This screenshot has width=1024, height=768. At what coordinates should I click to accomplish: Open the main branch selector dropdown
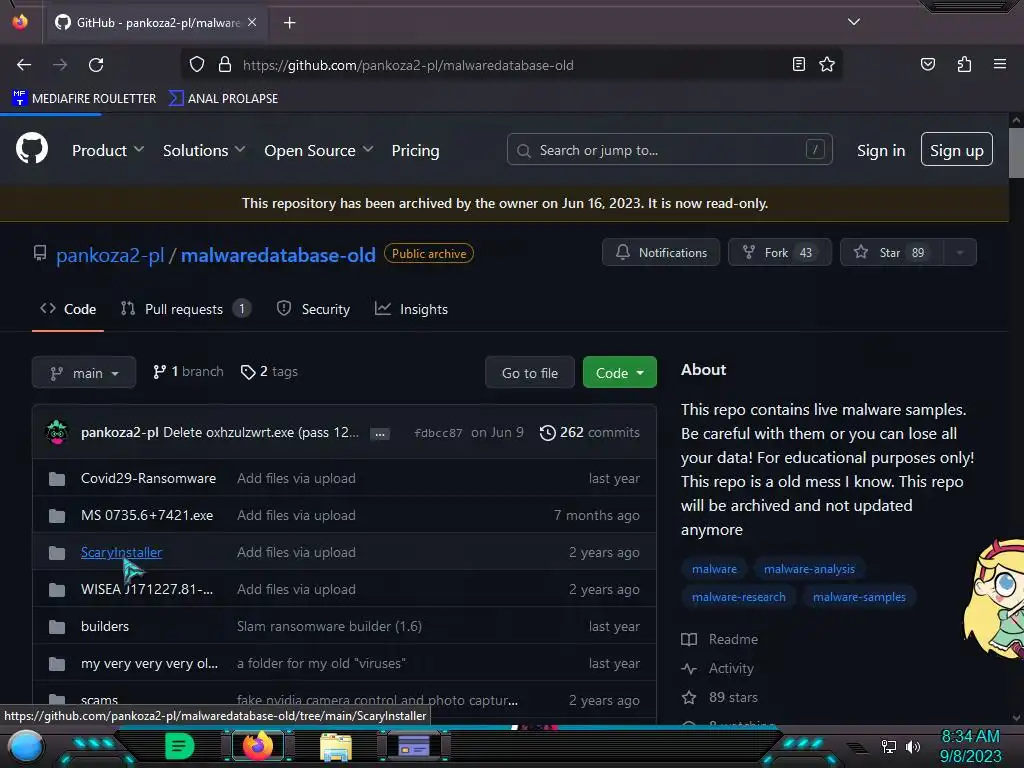84,372
